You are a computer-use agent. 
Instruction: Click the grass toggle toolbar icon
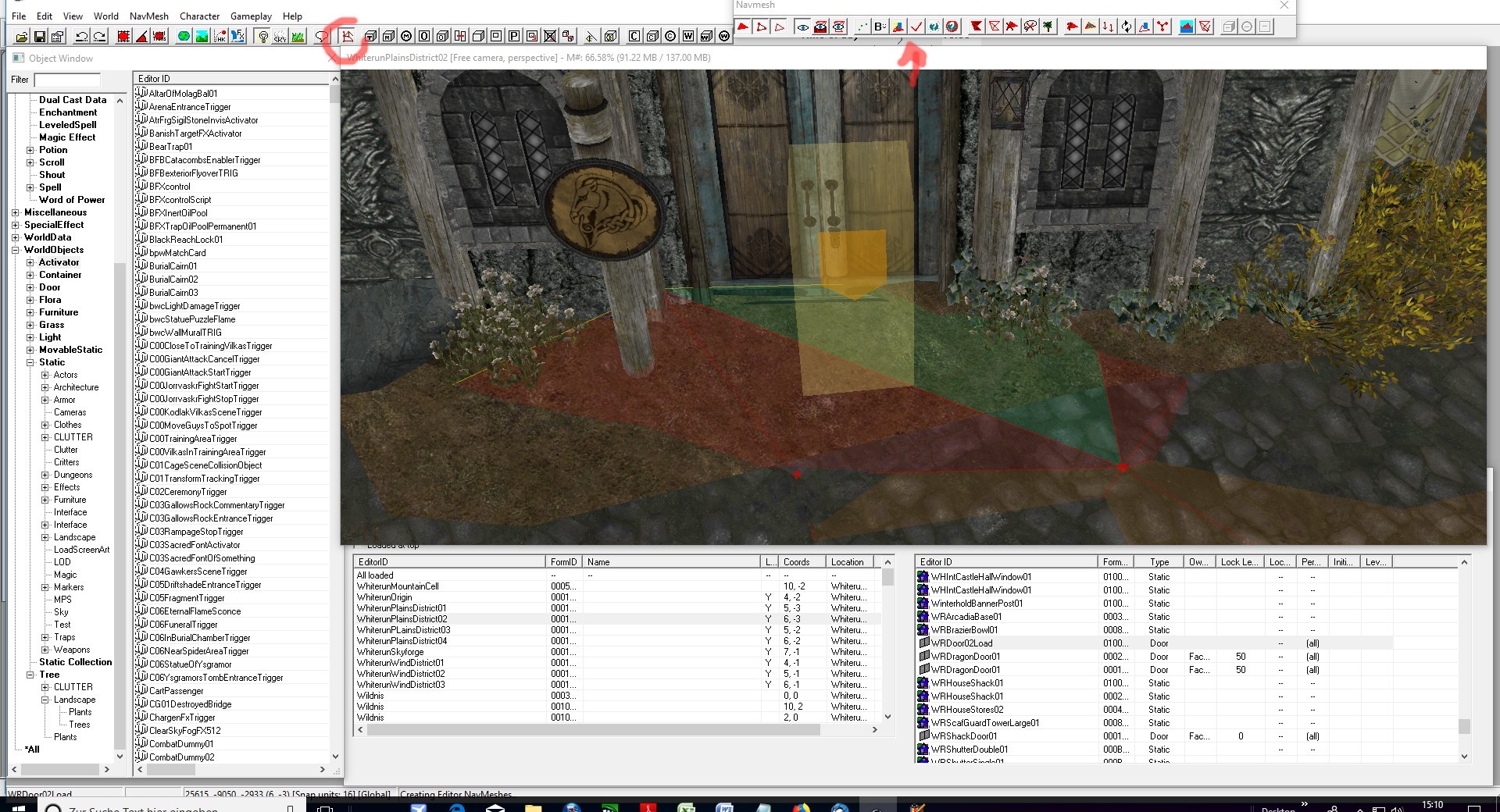(298, 36)
